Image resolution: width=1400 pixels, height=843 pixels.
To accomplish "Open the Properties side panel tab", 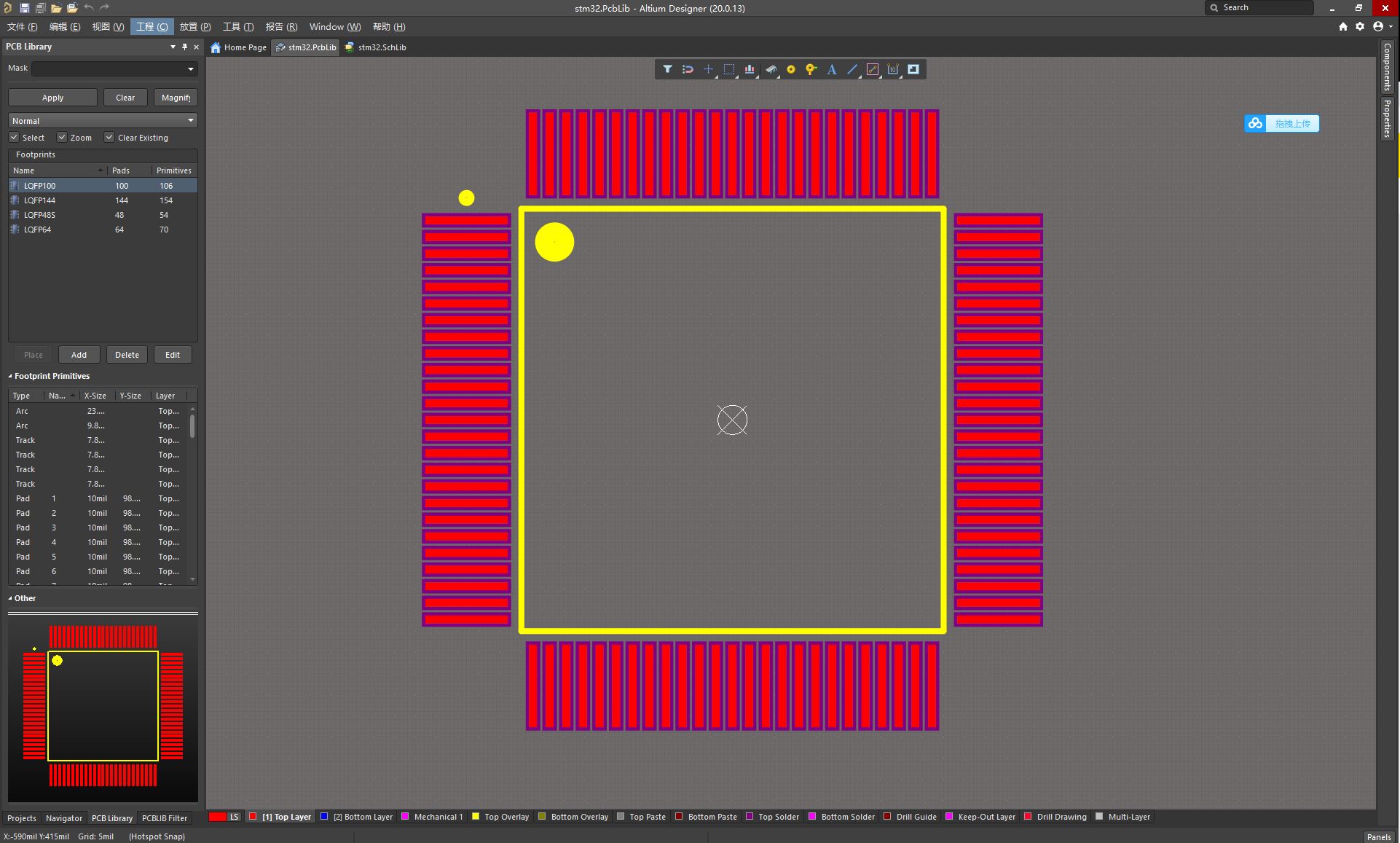I will pyautogui.click(x=1387, y=119).
